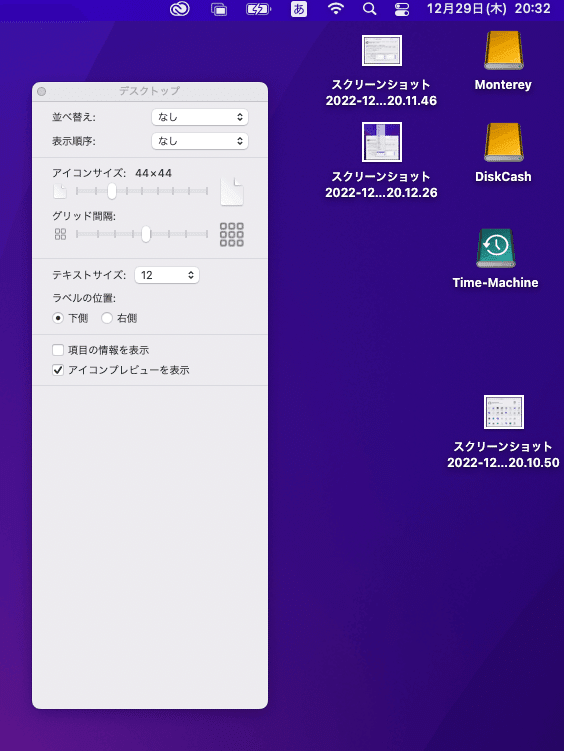
Task: Close the デスクトップ options window
Action: [42, 91]
